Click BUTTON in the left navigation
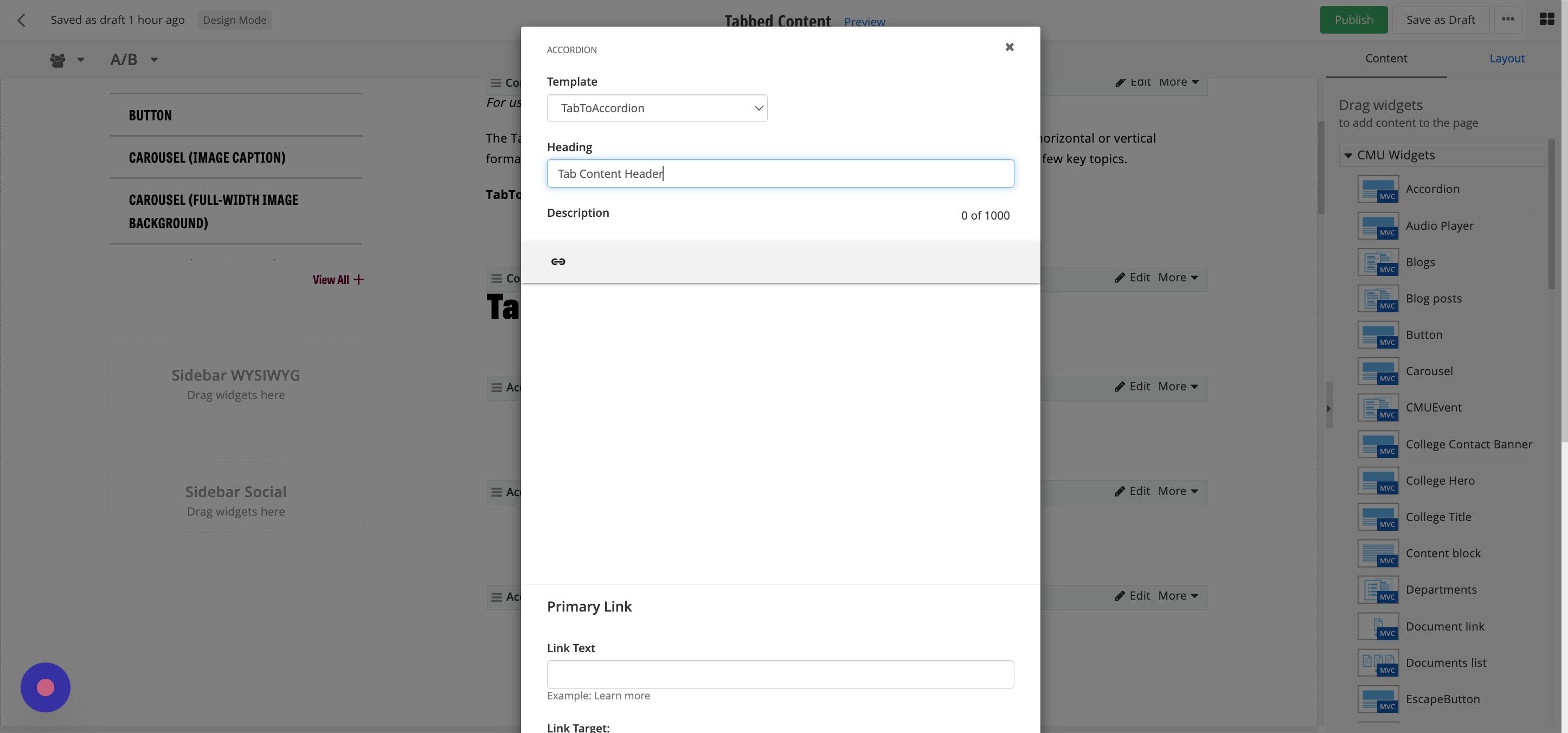This screenshot has width=1568, height=733. click(x=150, y=115)
